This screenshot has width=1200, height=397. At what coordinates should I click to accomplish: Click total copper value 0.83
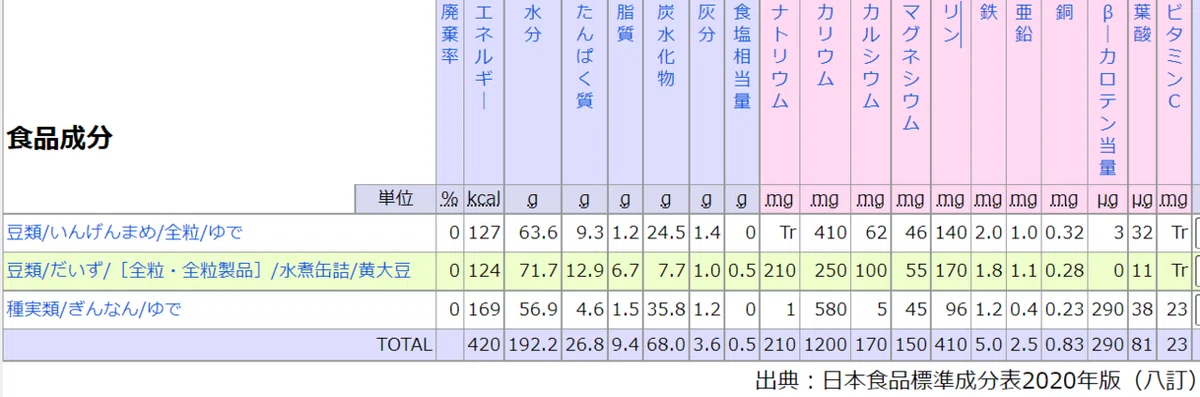pyautogui.click(x=1063, y=345)
